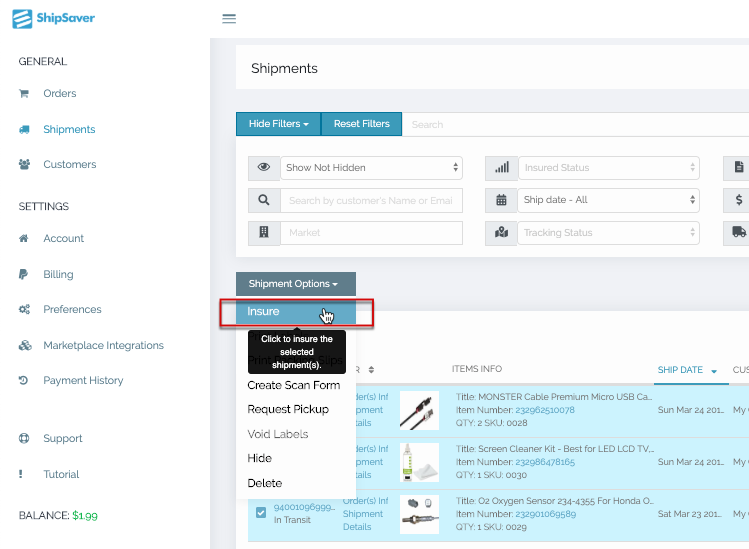Click the magnifier icon by customer search
749x549 pixels.
click(264, 200)
